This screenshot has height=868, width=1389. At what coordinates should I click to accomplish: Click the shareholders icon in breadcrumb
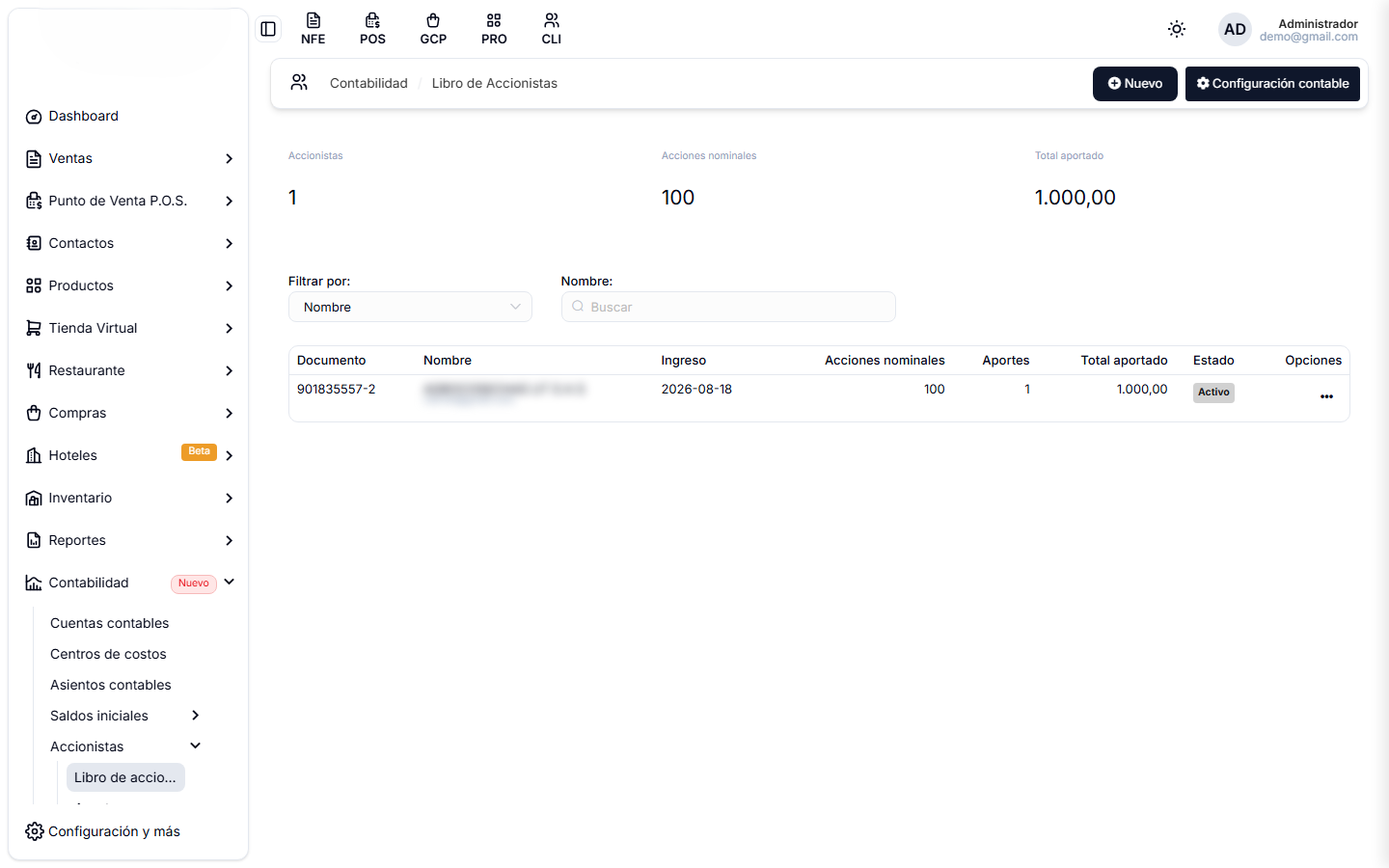pos(299,83)
